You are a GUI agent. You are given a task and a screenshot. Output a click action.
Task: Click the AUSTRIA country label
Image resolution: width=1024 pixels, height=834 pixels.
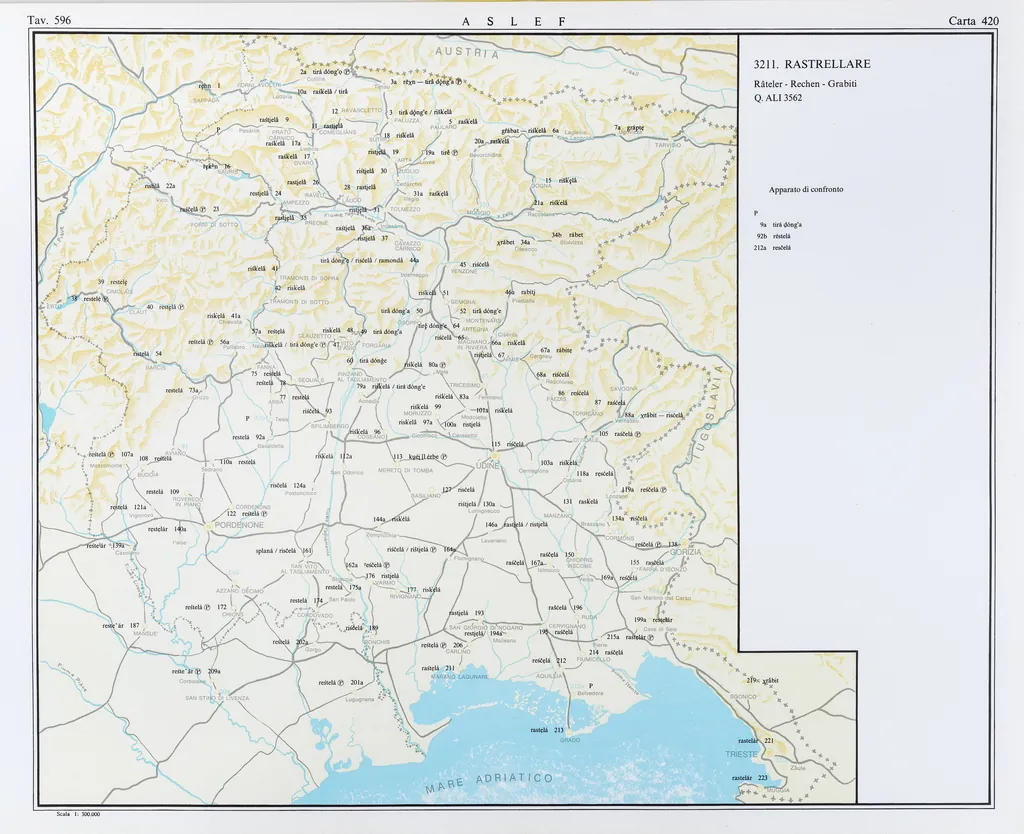click(x=466, y=52)
